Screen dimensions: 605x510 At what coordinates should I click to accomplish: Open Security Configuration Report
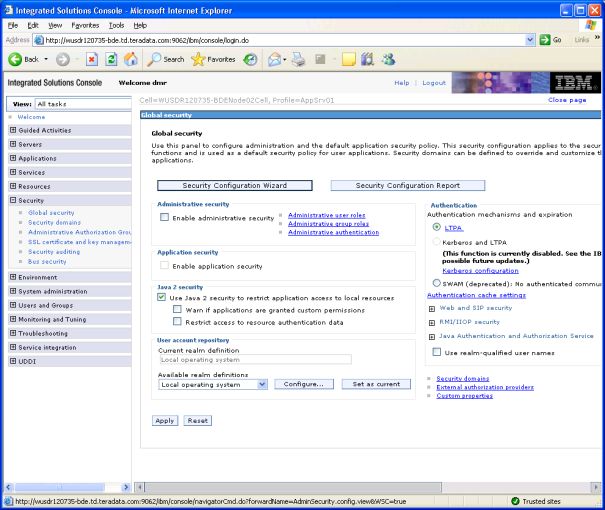(x=408, y=186)
